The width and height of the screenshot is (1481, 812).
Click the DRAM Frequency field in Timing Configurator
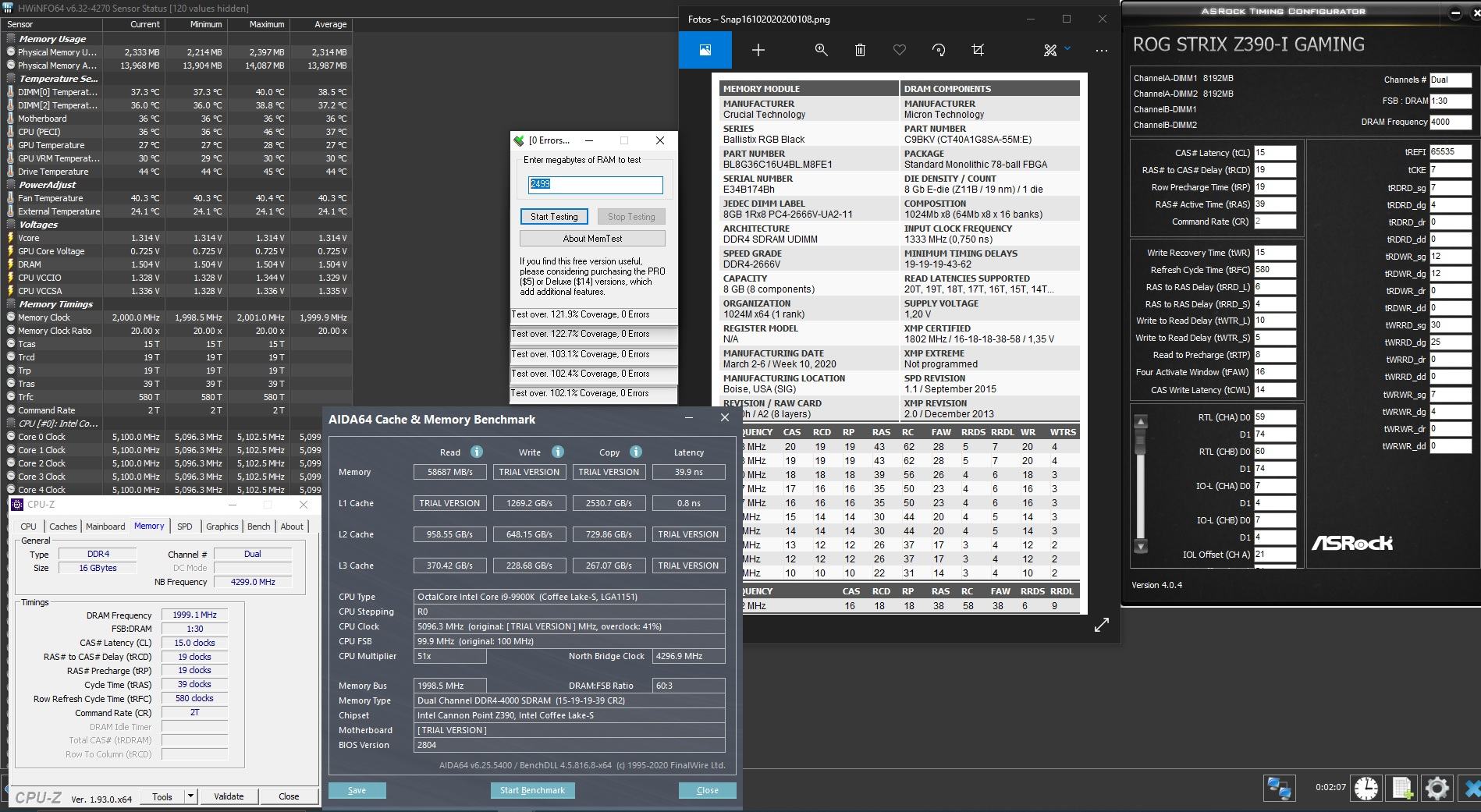point(1451,122)
